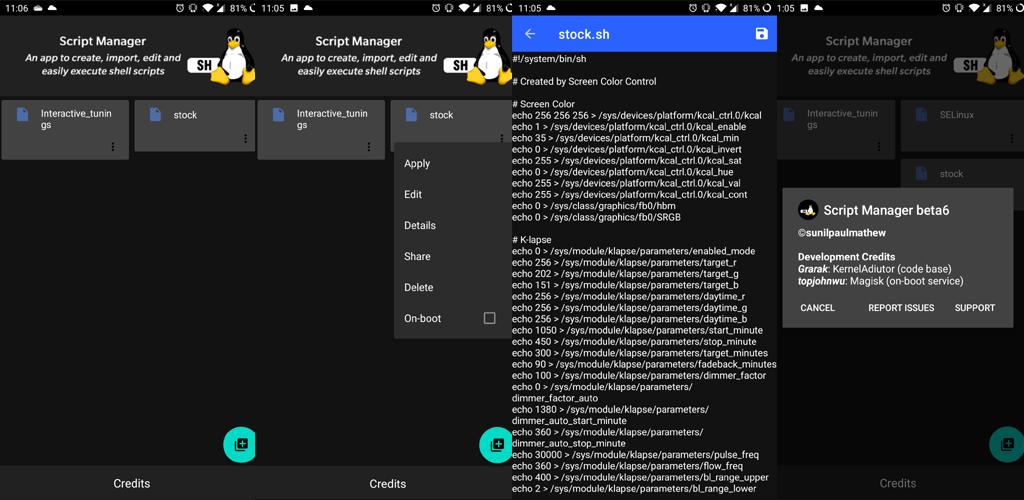Choose Delete from the stock context menu

[x=419, y=287]
